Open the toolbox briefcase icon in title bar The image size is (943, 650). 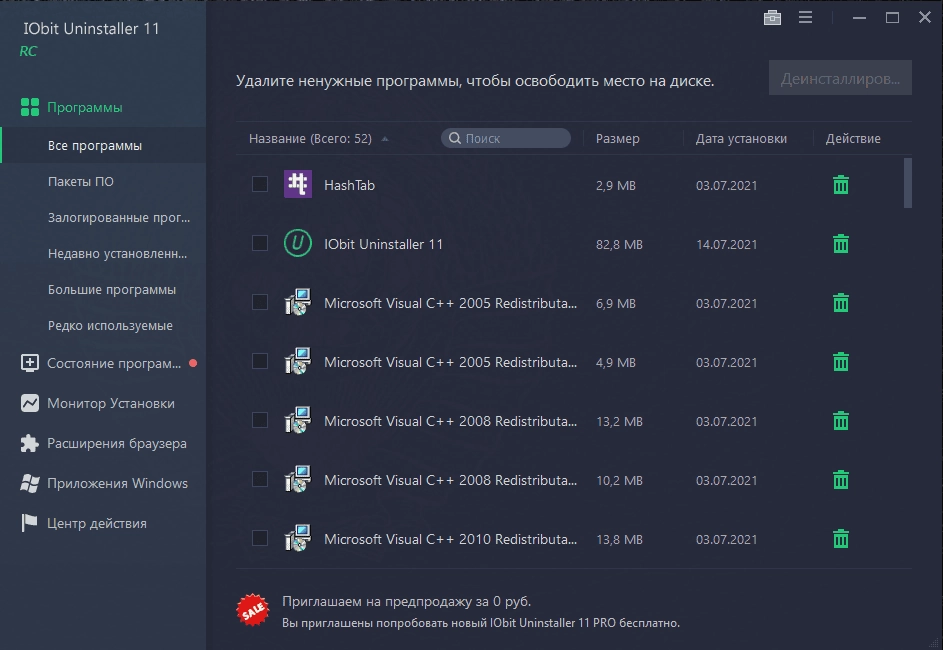(772, 17)
